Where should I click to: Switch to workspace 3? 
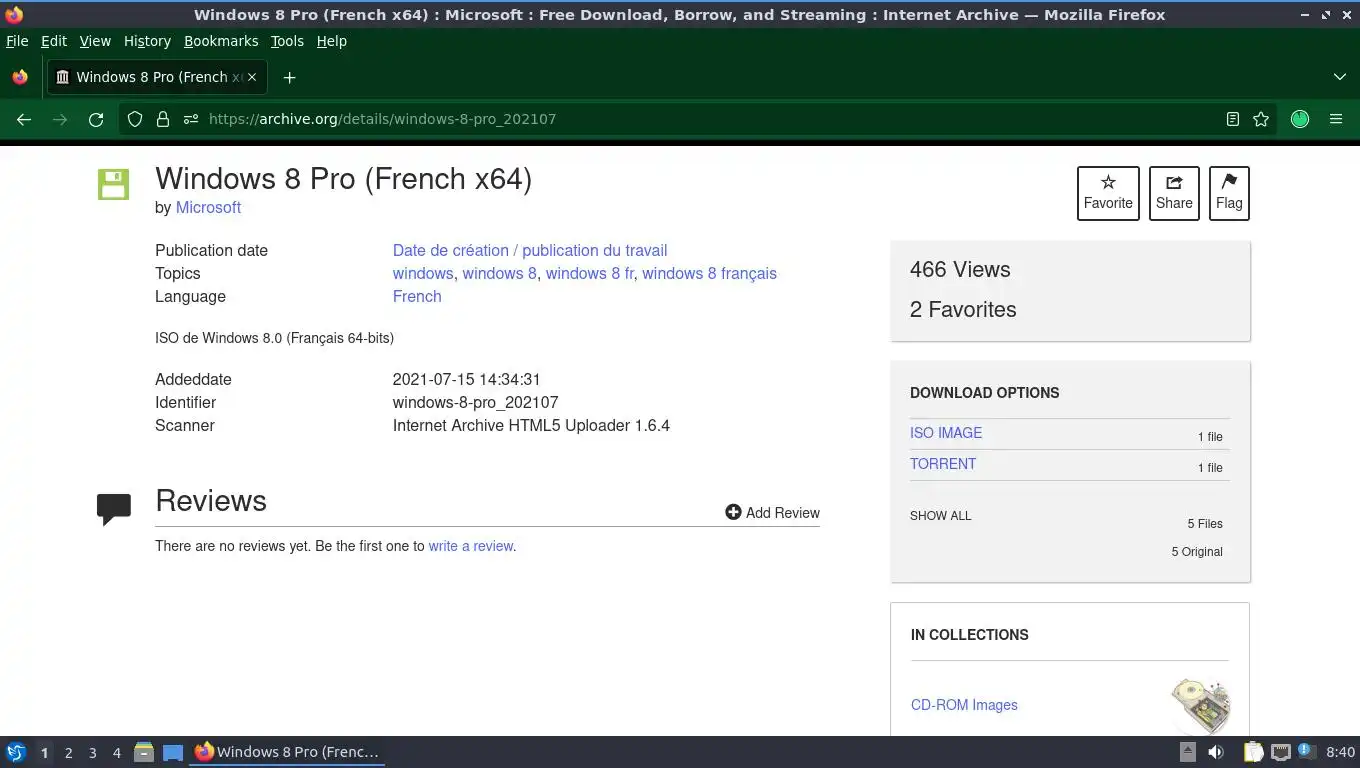92,752
